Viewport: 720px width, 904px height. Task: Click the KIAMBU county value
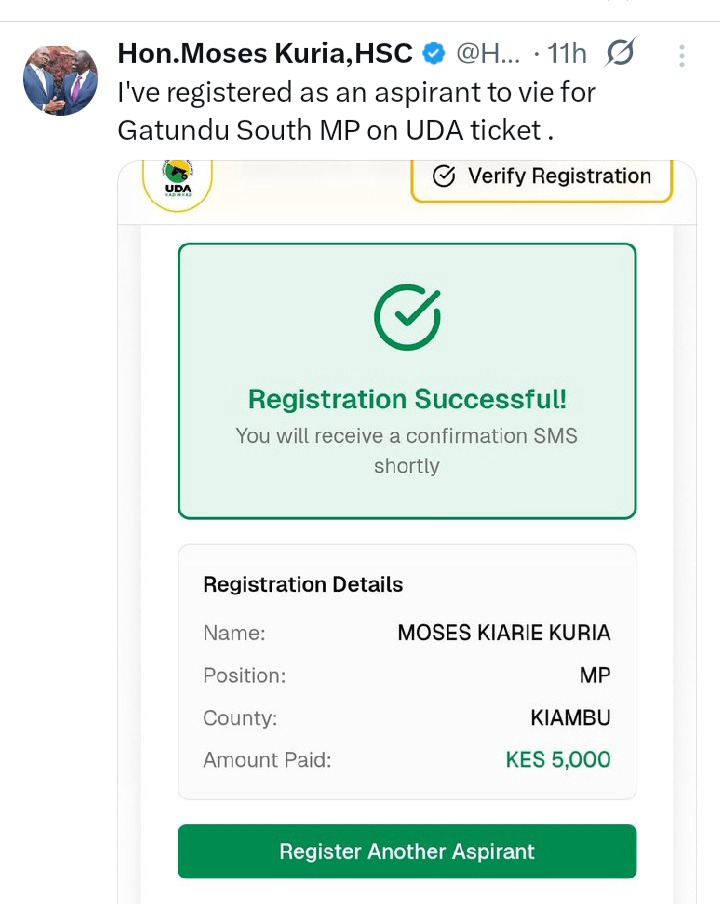click(x=570, y=718)
